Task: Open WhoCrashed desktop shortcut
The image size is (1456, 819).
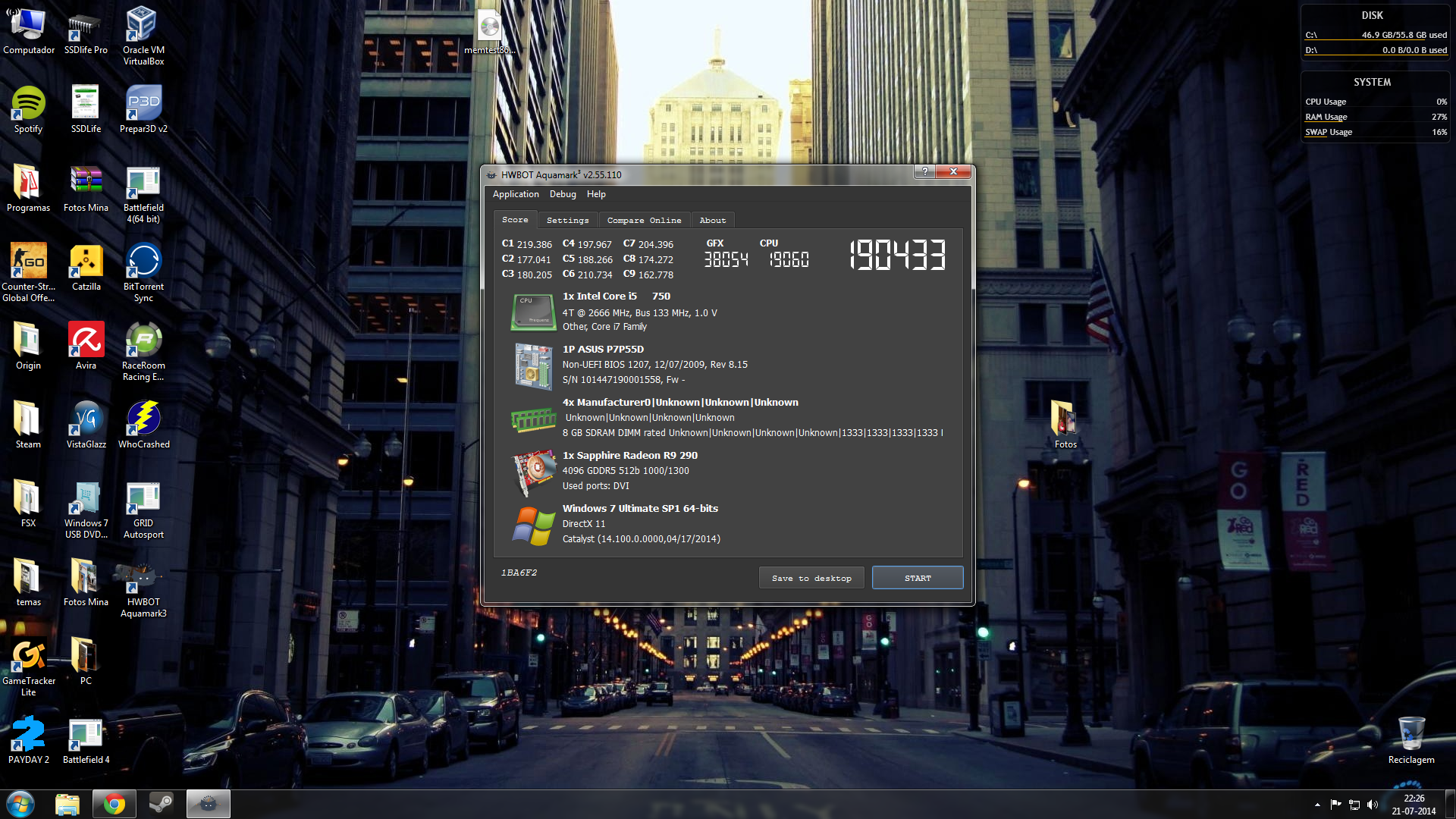Action: 143,425
